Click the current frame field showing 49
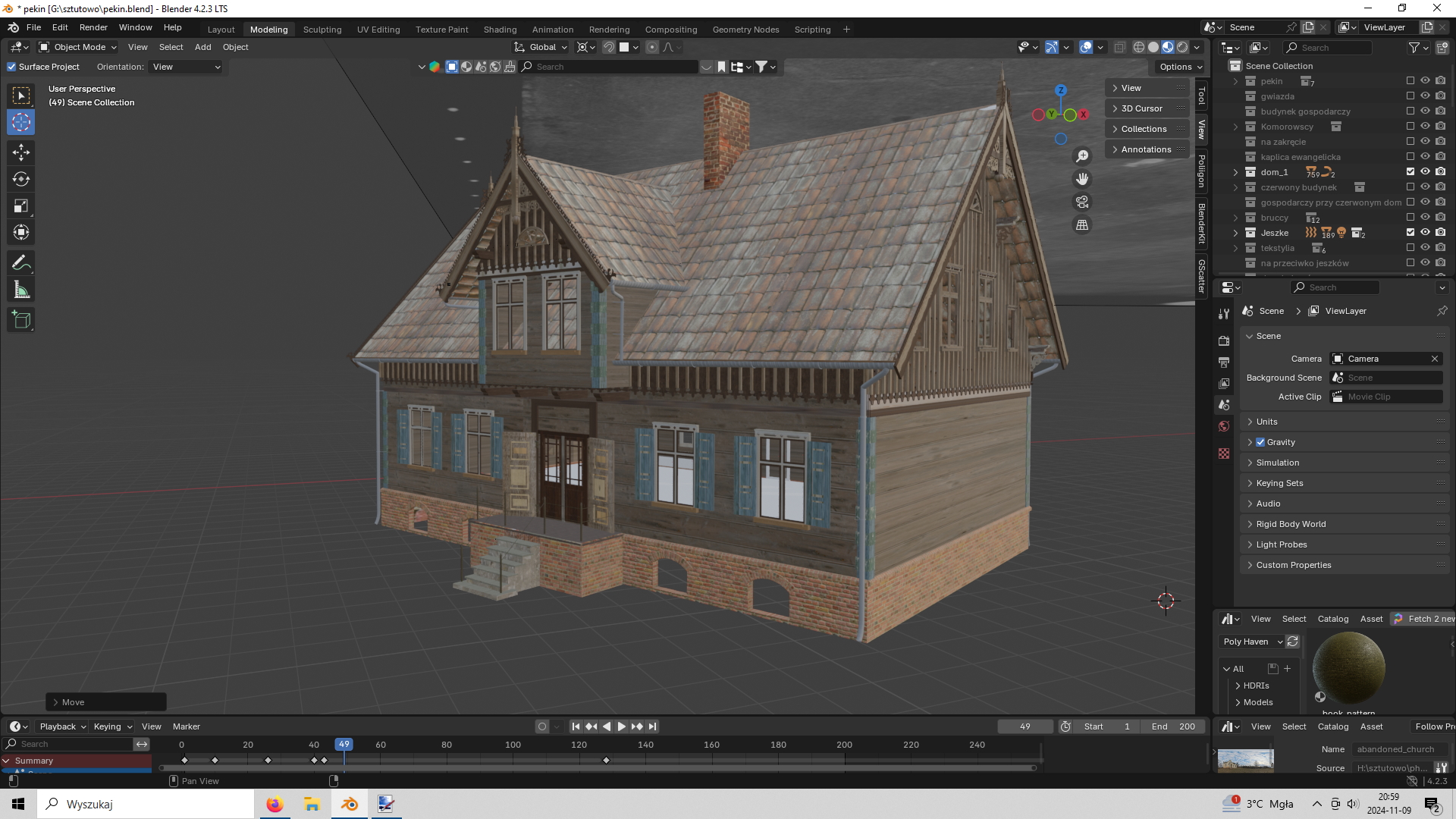The height and width of the screenshot is (819, 1456). click(1025, 726)
